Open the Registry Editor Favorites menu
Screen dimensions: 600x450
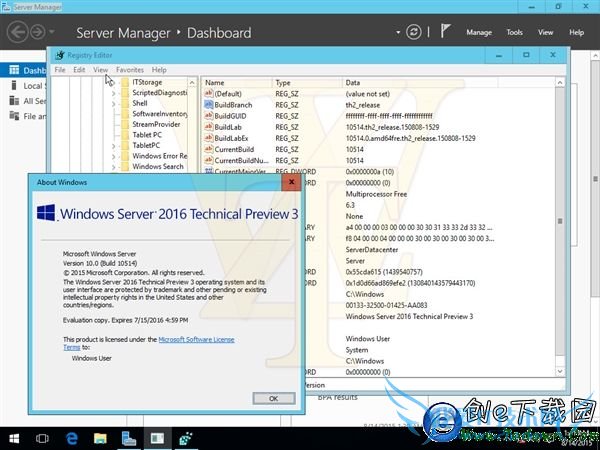pos(130,70)
